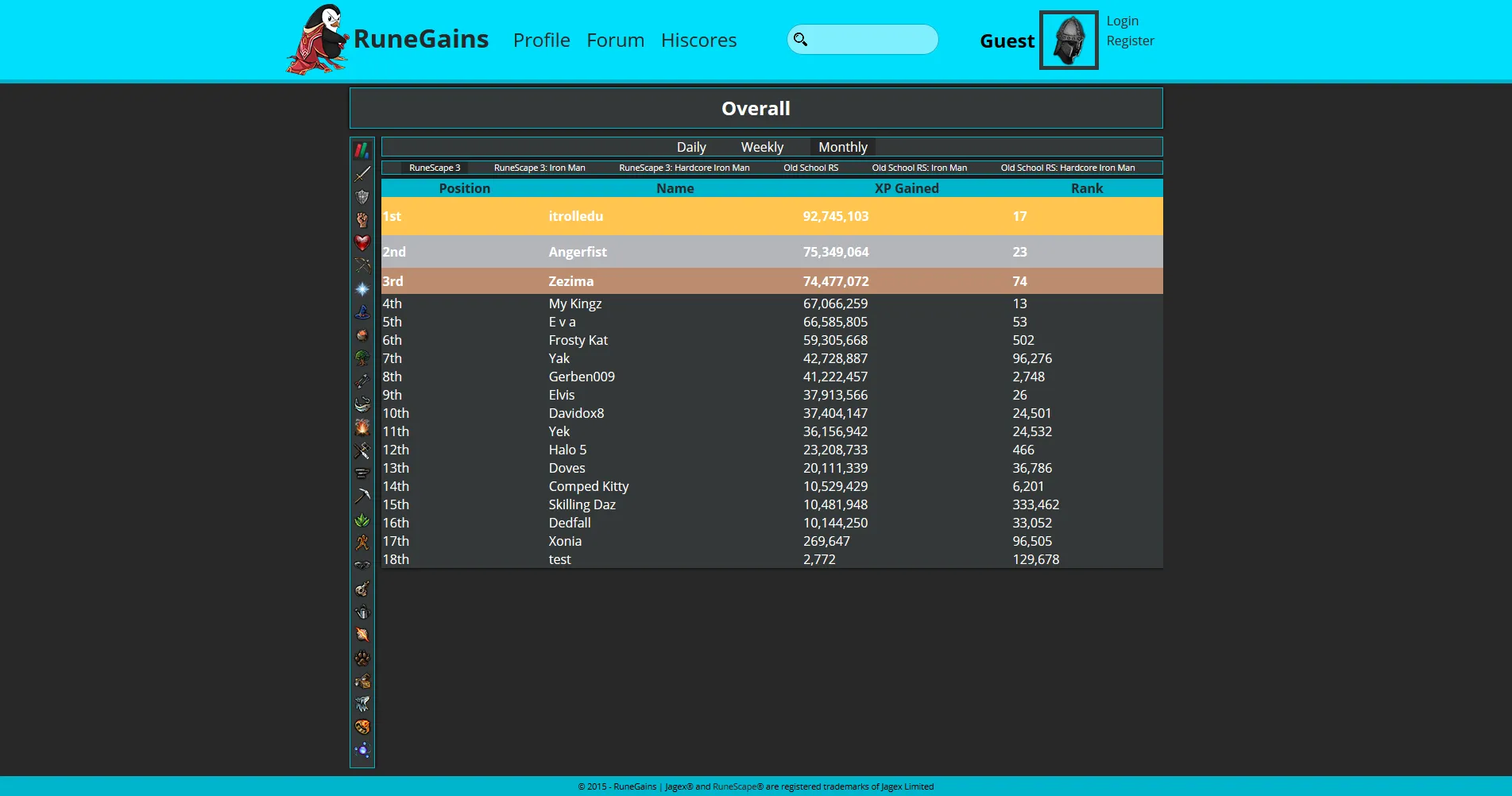Switch to the Daily tab
This screenshot has width=1512, height=796.
click(690, 147)
